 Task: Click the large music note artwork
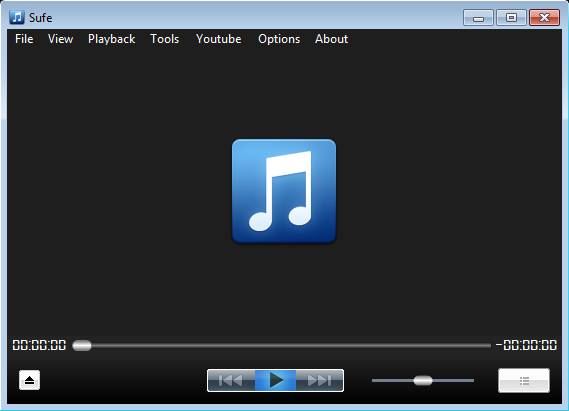tap(284, 191)
